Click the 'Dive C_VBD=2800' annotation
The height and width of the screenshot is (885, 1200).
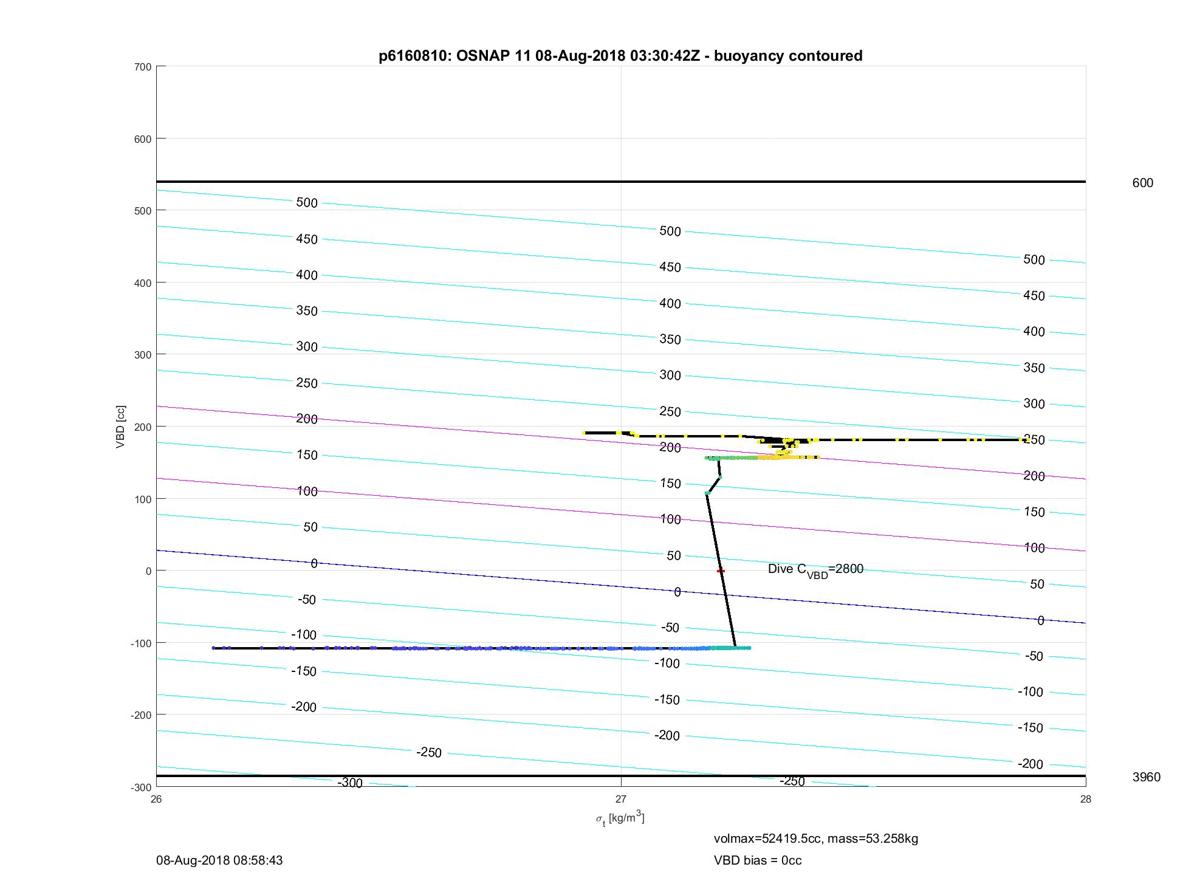tap(816, 570)
